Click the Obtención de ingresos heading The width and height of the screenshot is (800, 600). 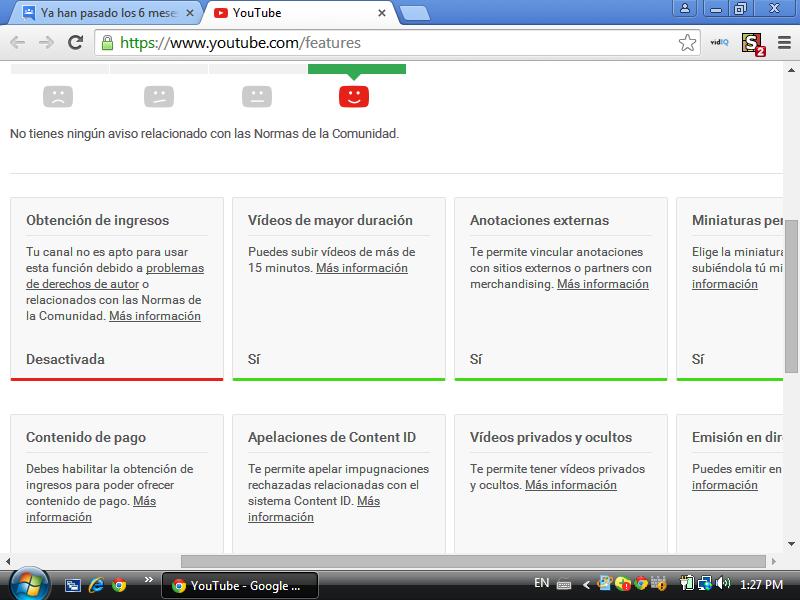click(x=97, y=220)
